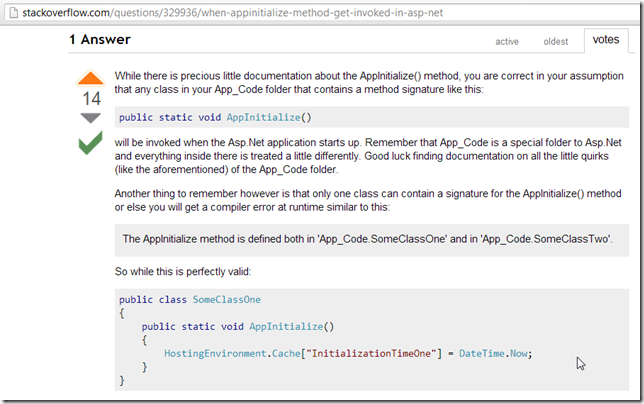Click the compiler error quote block
The width and height of the screenshot is (644, 404).
368,239
